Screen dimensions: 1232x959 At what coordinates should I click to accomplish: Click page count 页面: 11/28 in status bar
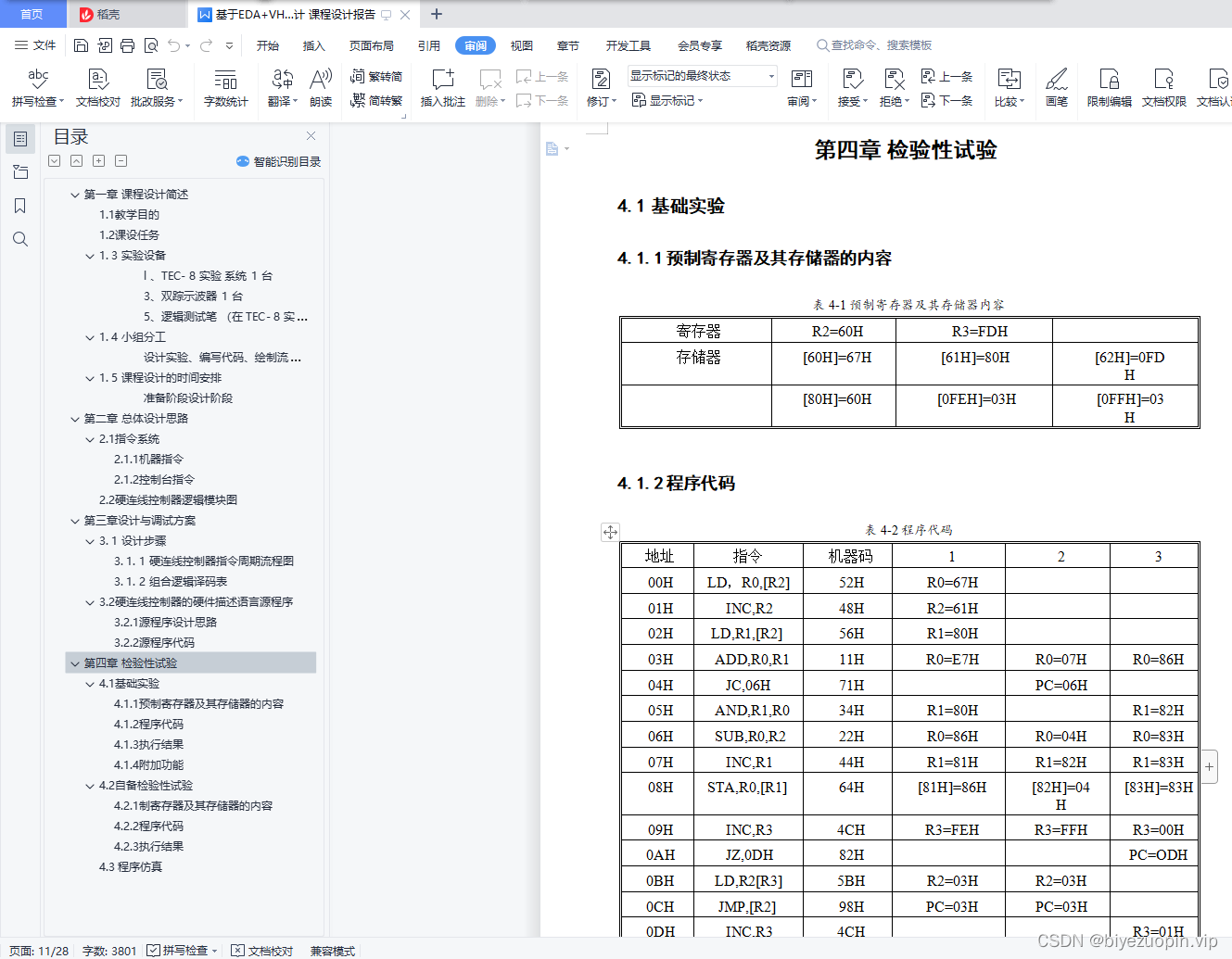point(39,951)
